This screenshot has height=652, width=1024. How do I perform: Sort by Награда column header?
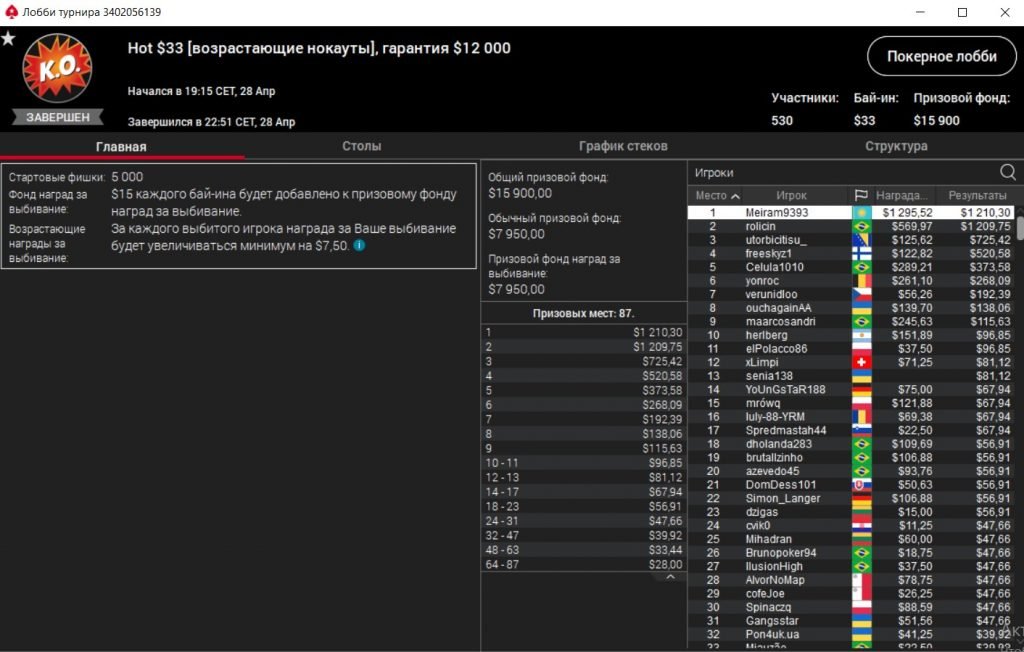pyautogui.click(x=903, y=196)
